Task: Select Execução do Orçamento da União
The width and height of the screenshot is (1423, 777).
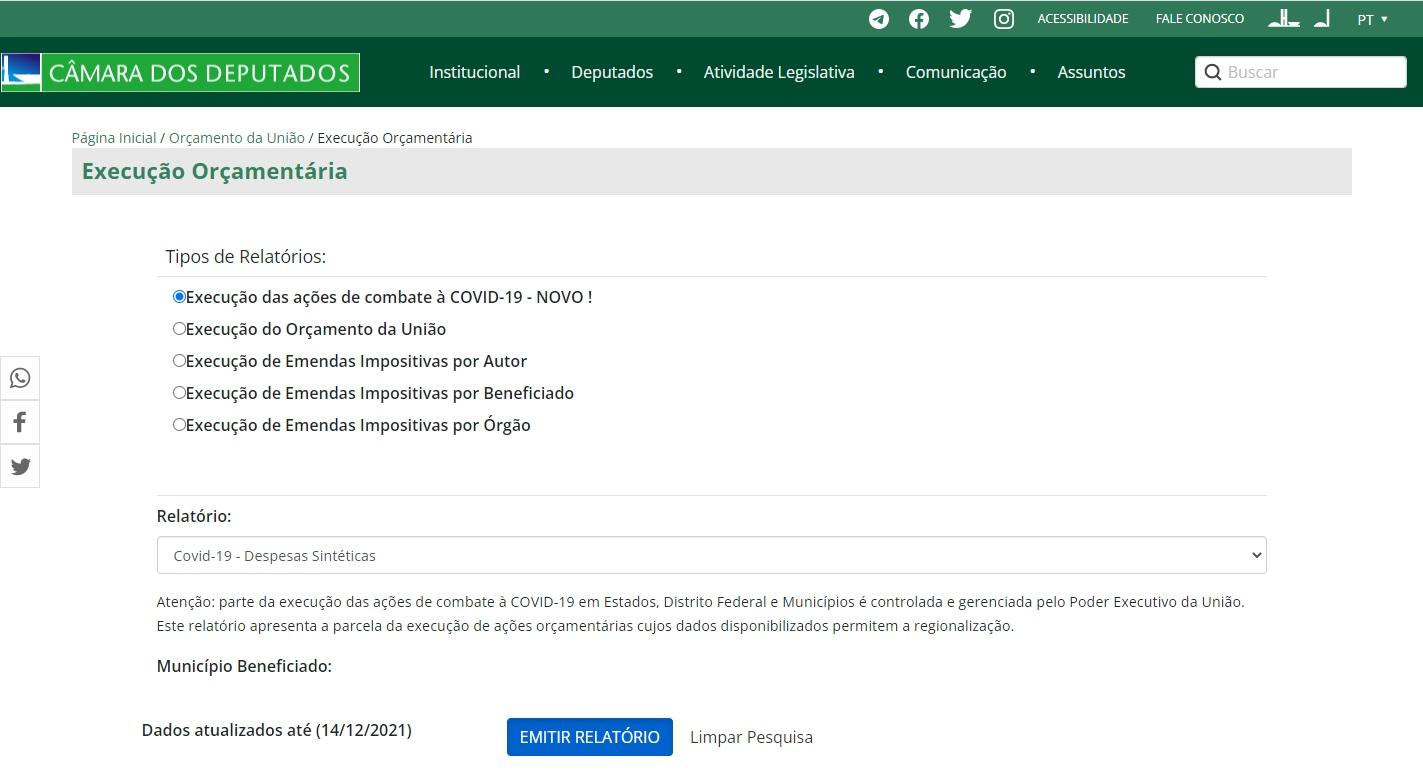Action: [x=179, y=329]
